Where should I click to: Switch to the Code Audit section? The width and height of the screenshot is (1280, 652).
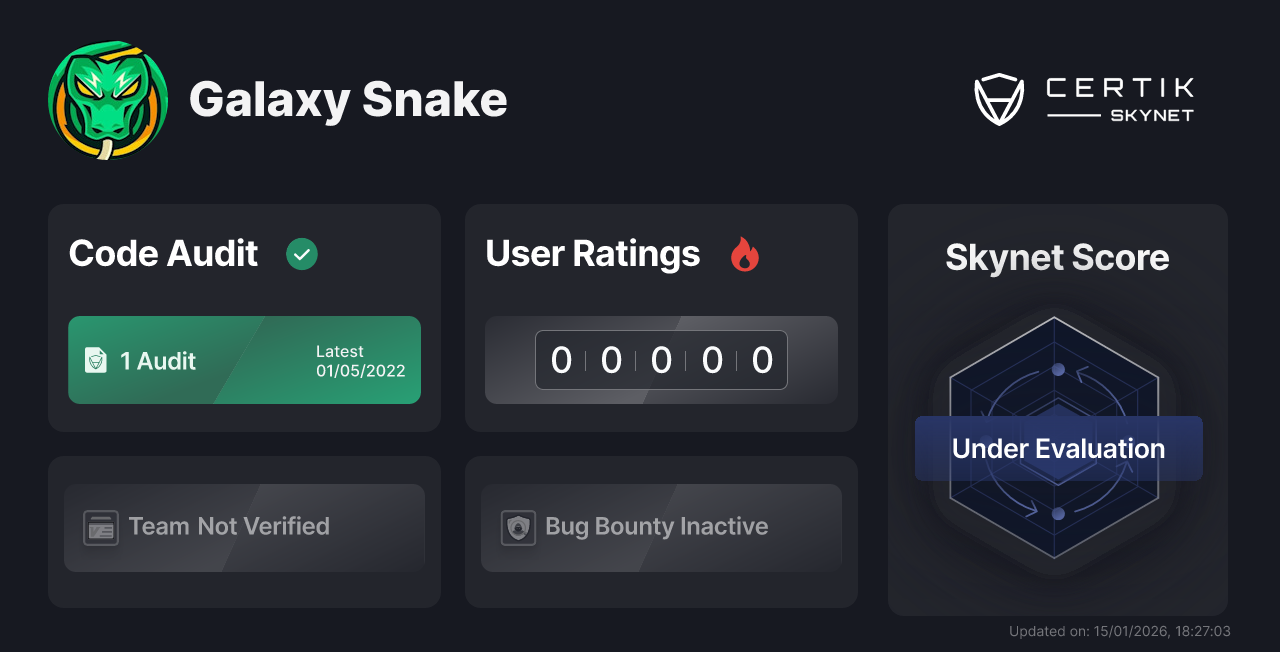click(x=163, y=254)
